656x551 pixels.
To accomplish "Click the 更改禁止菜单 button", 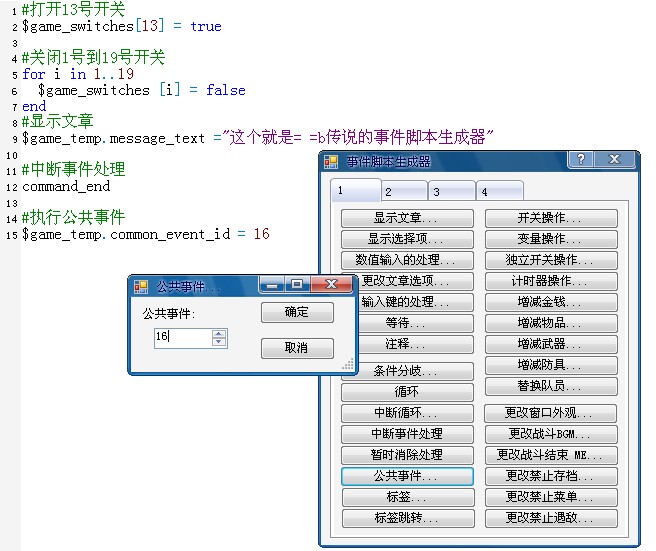I will pyautogui.click(x=551, y=497).
